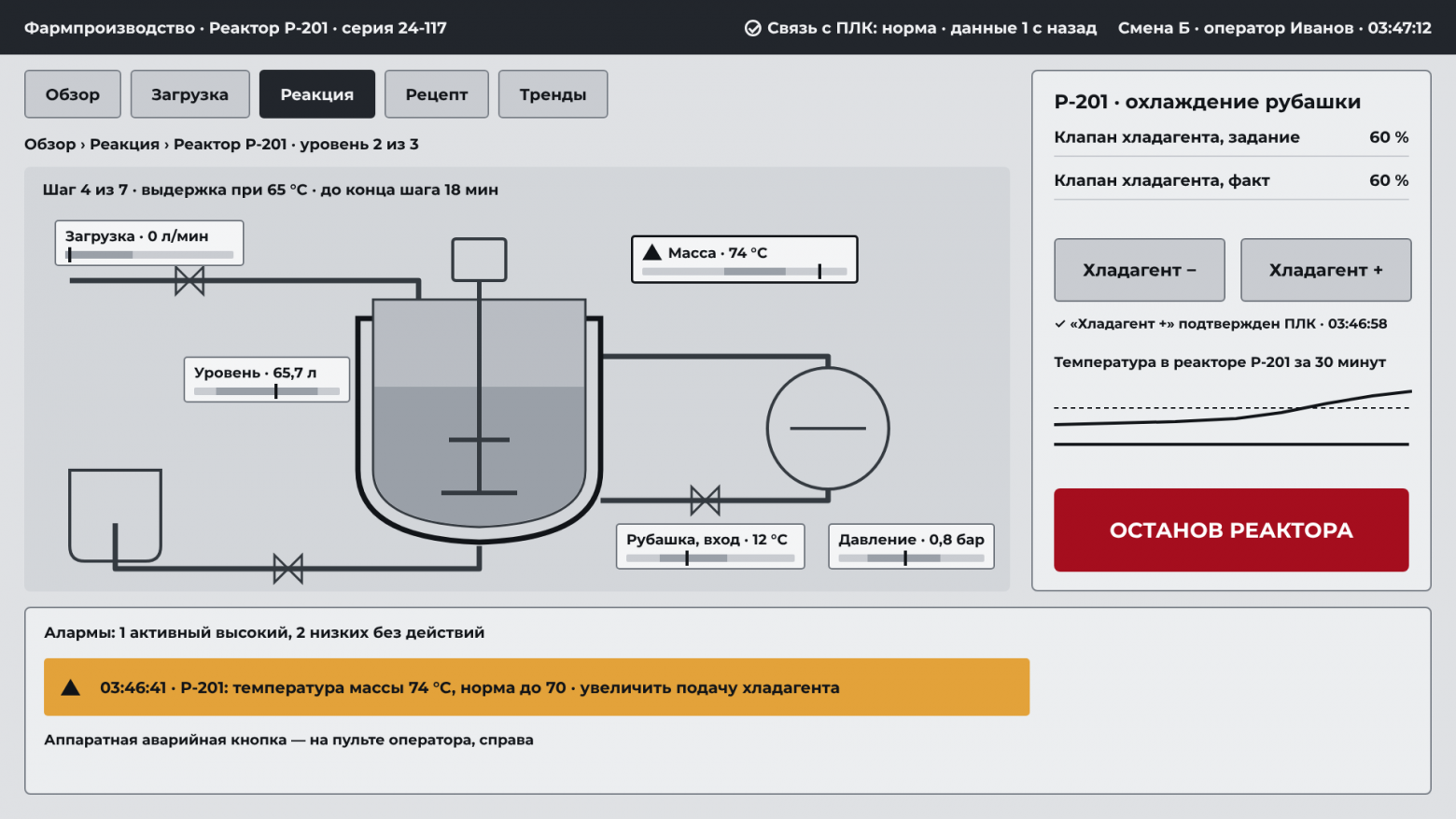Click the warning triangle in the Масса tag

pos(652,252)
